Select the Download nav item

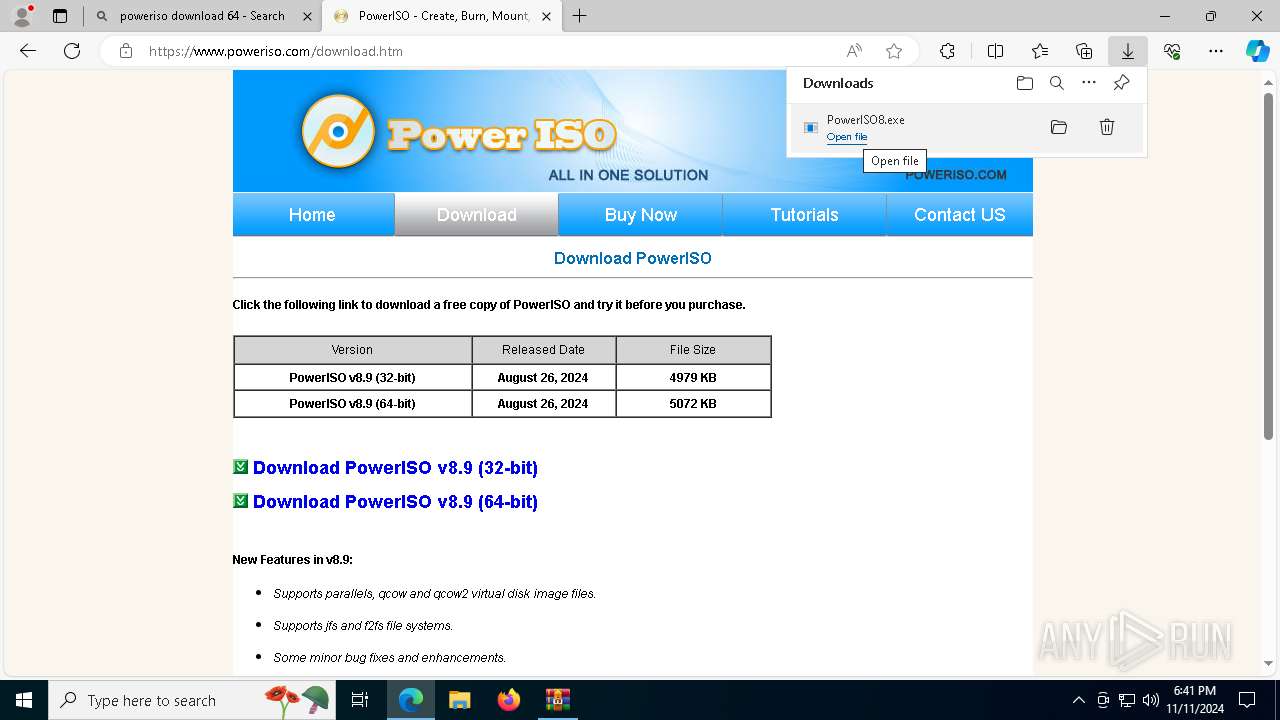pos(477,214)
